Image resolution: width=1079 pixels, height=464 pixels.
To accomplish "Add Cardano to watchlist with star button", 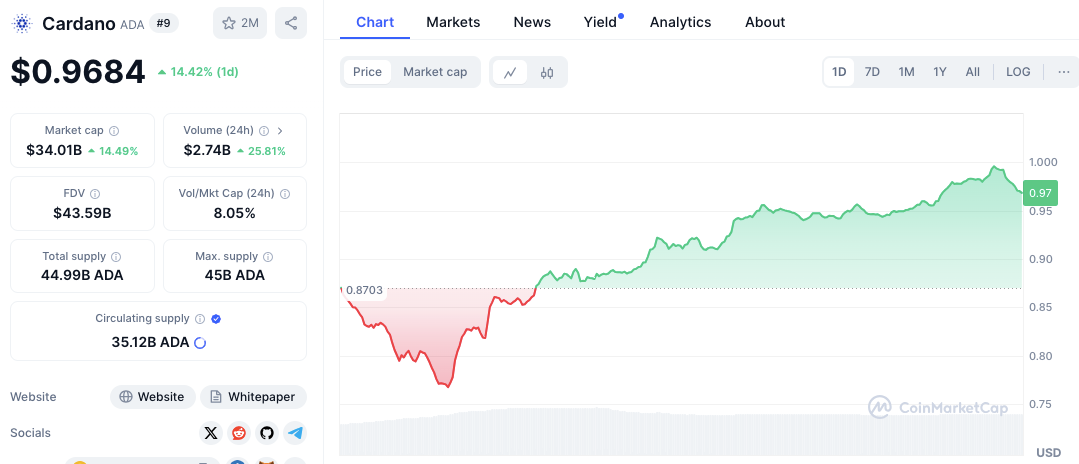I will [x=239, y=23].
